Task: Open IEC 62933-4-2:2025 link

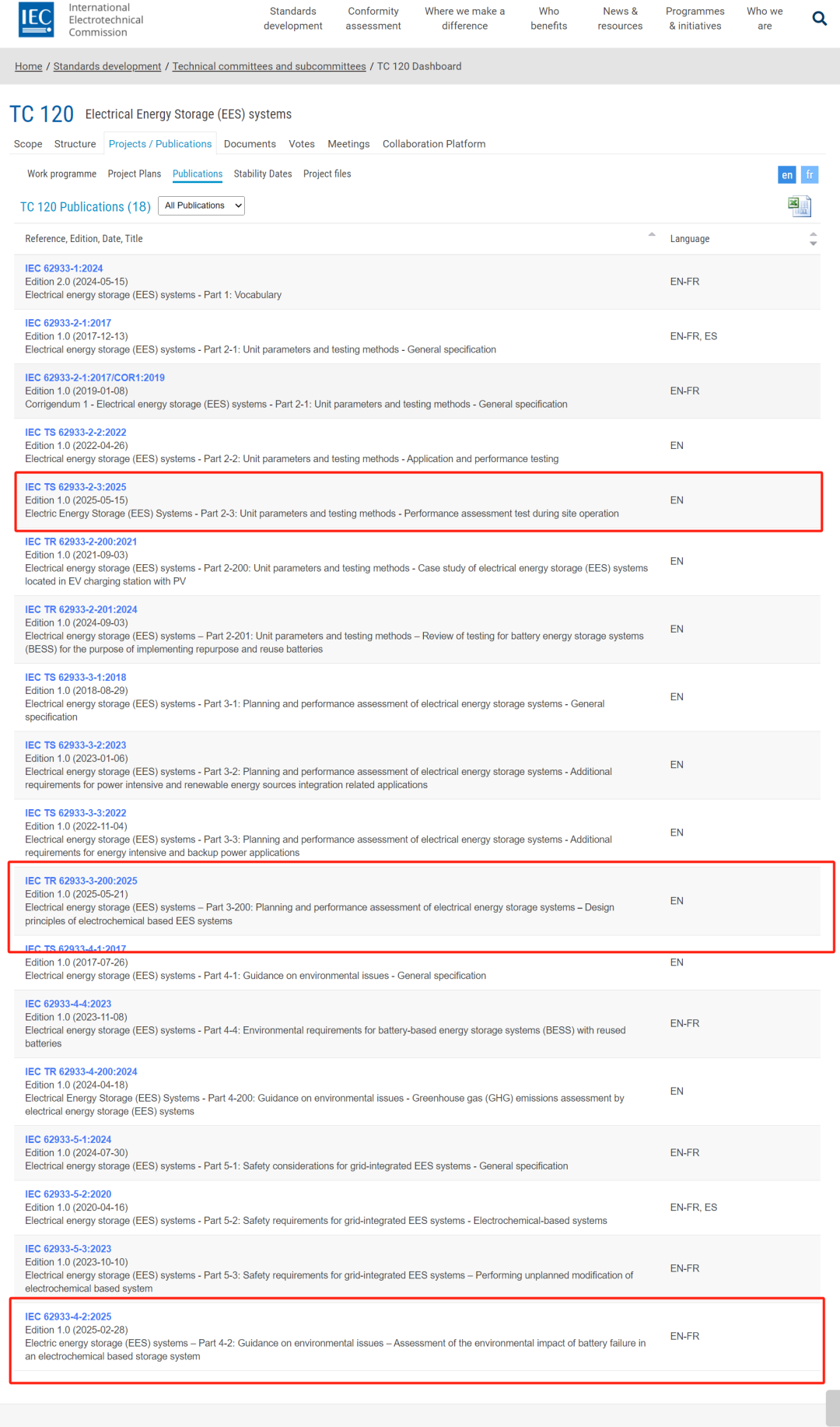Action: pyautogui.click(x=68, y=1317)
